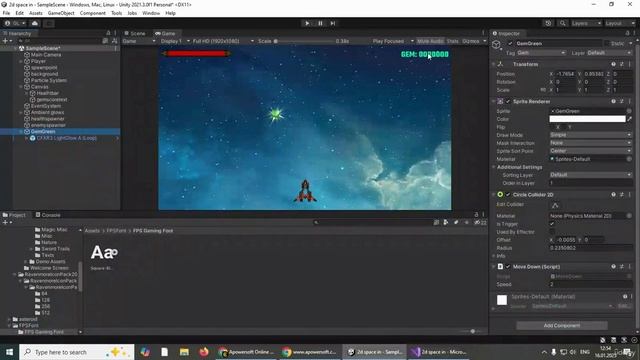Switch to the Console tab
The width and height of the screenshot is (640, 360).
(48, 215)
